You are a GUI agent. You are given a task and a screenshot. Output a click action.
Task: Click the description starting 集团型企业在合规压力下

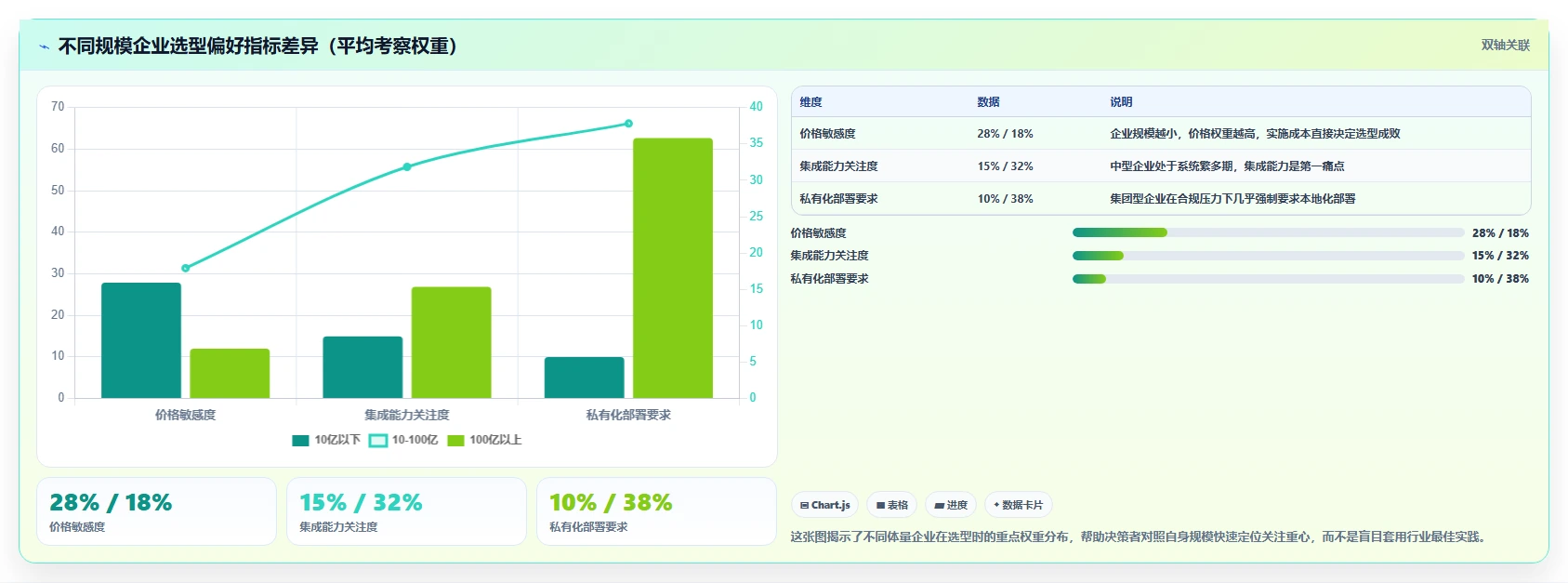tap(1232, 199)
